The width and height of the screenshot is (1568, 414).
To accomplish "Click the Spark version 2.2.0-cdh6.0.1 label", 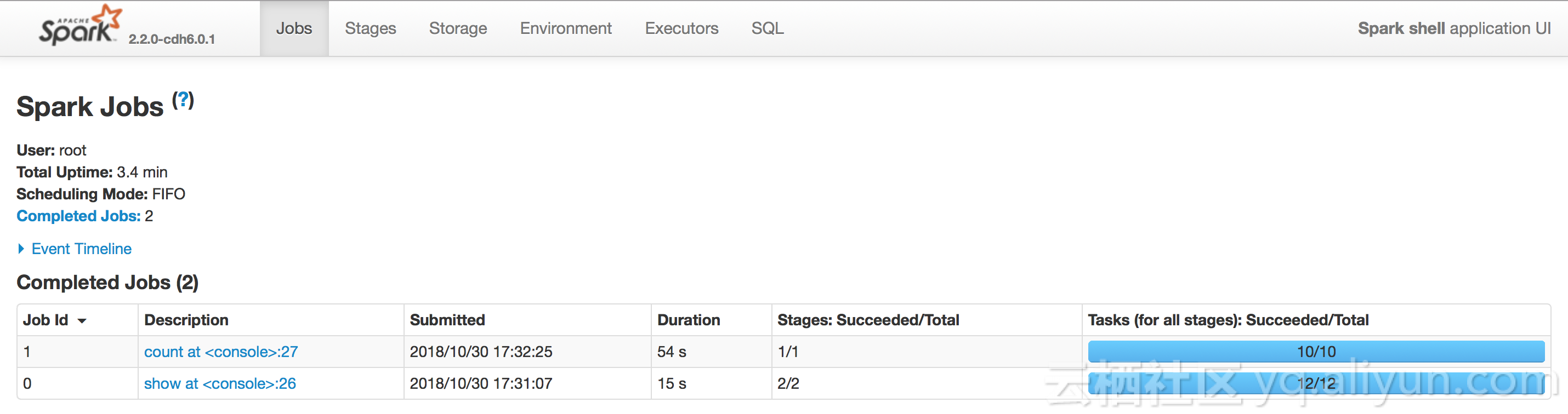I will click(x=172, y=39).
